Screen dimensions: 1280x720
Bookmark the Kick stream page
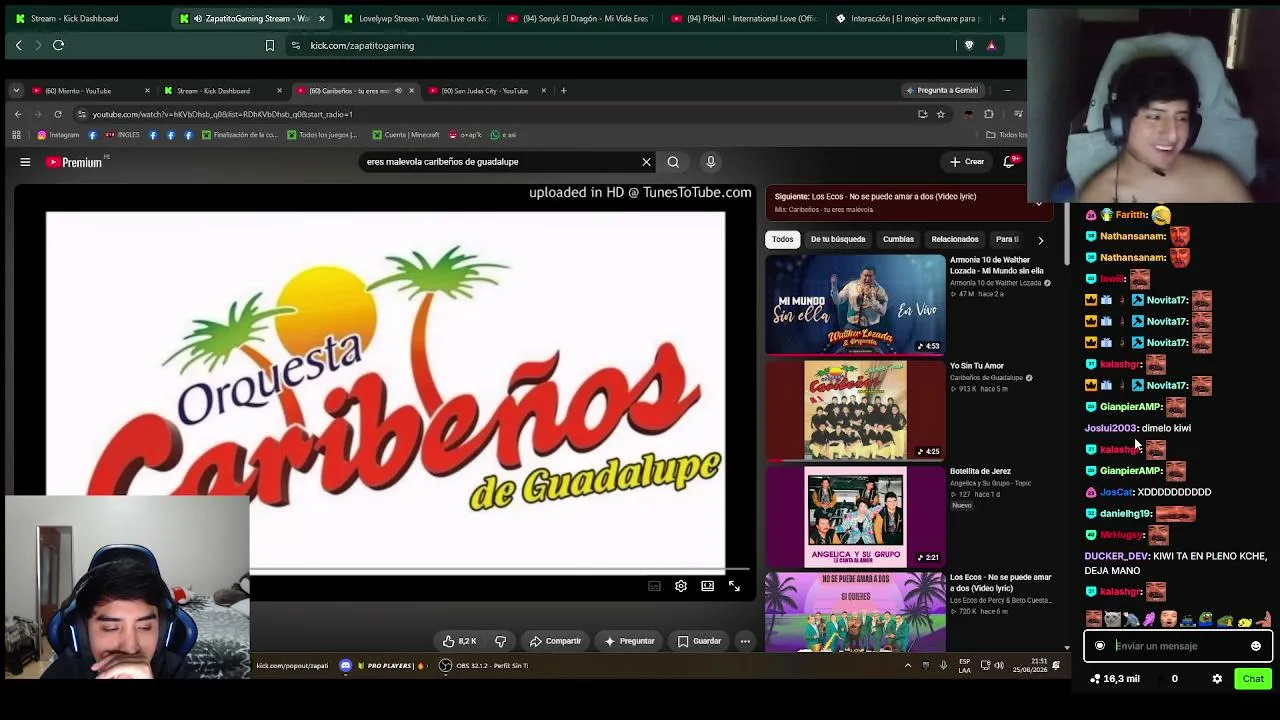(x=269, y=45)
